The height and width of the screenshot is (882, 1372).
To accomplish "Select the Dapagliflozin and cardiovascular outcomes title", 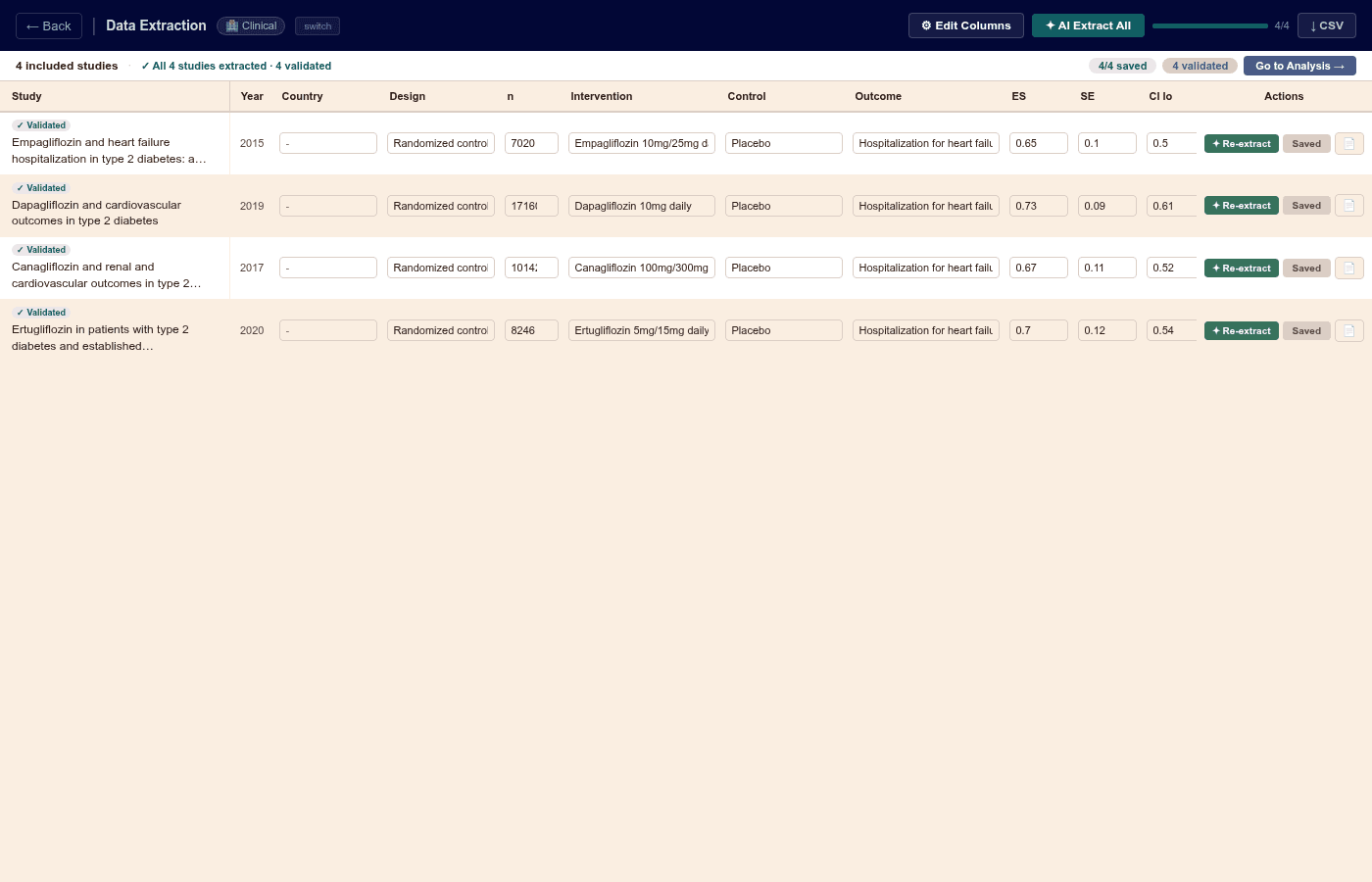I will (x=96, y=213).
